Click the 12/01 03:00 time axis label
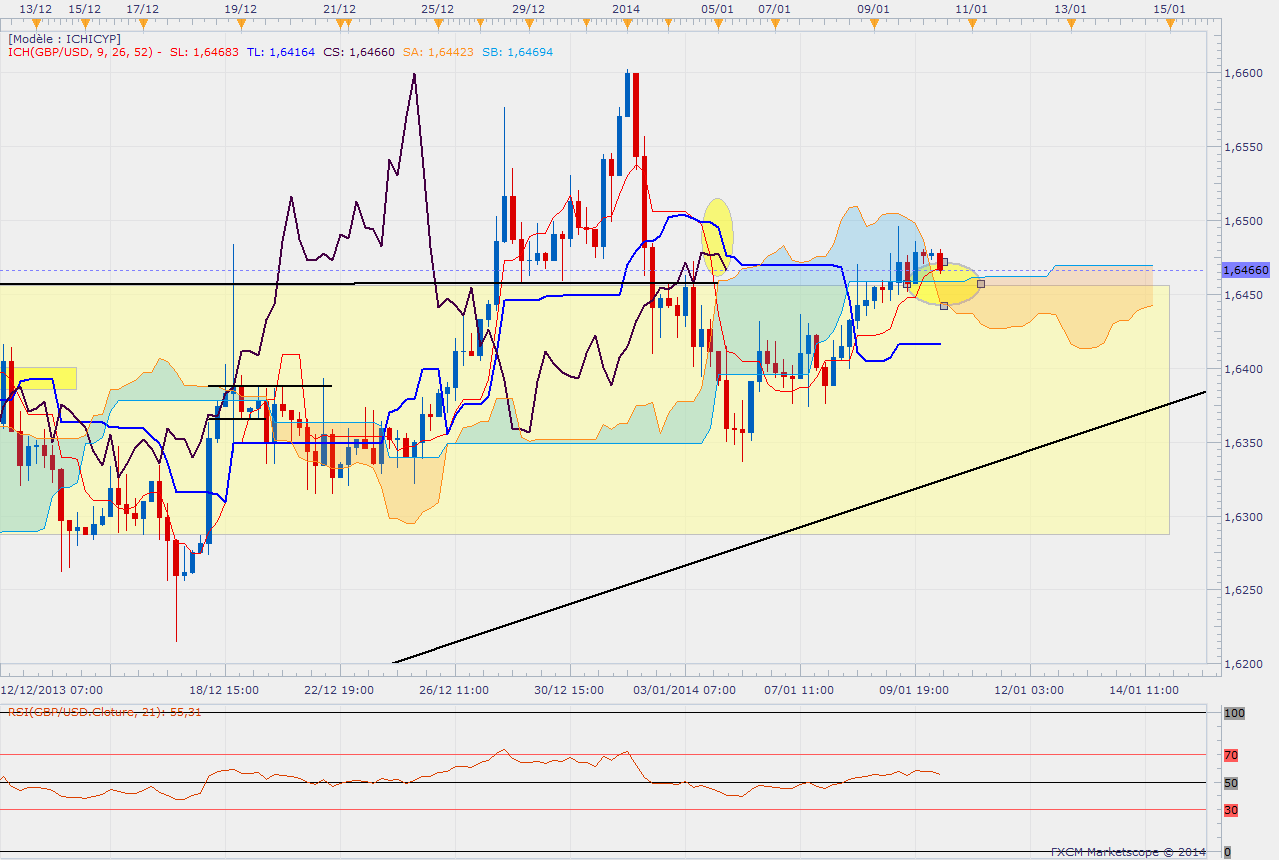 (x=1029, y=690)
